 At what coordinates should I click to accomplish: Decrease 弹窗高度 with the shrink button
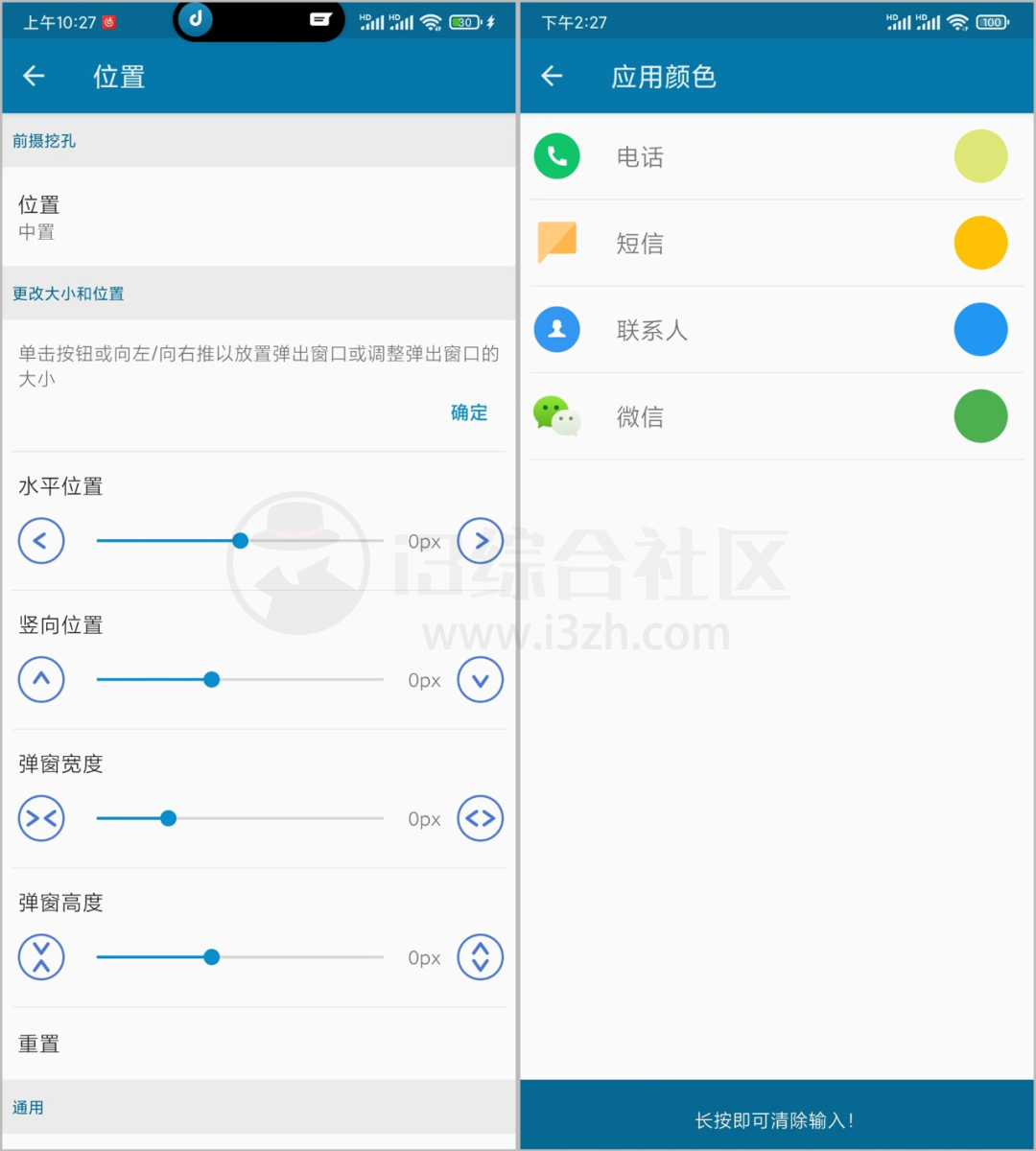(x=41, y=957)
